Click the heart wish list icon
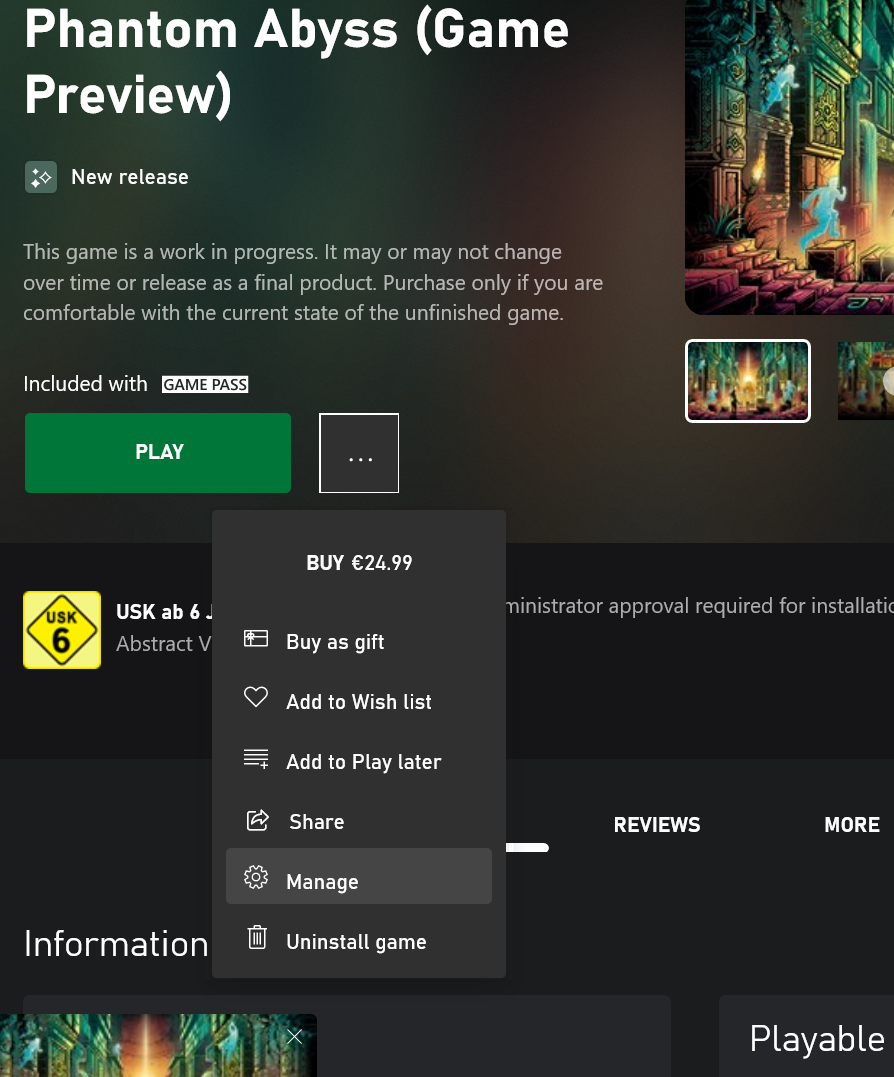 tap(256, 697)
